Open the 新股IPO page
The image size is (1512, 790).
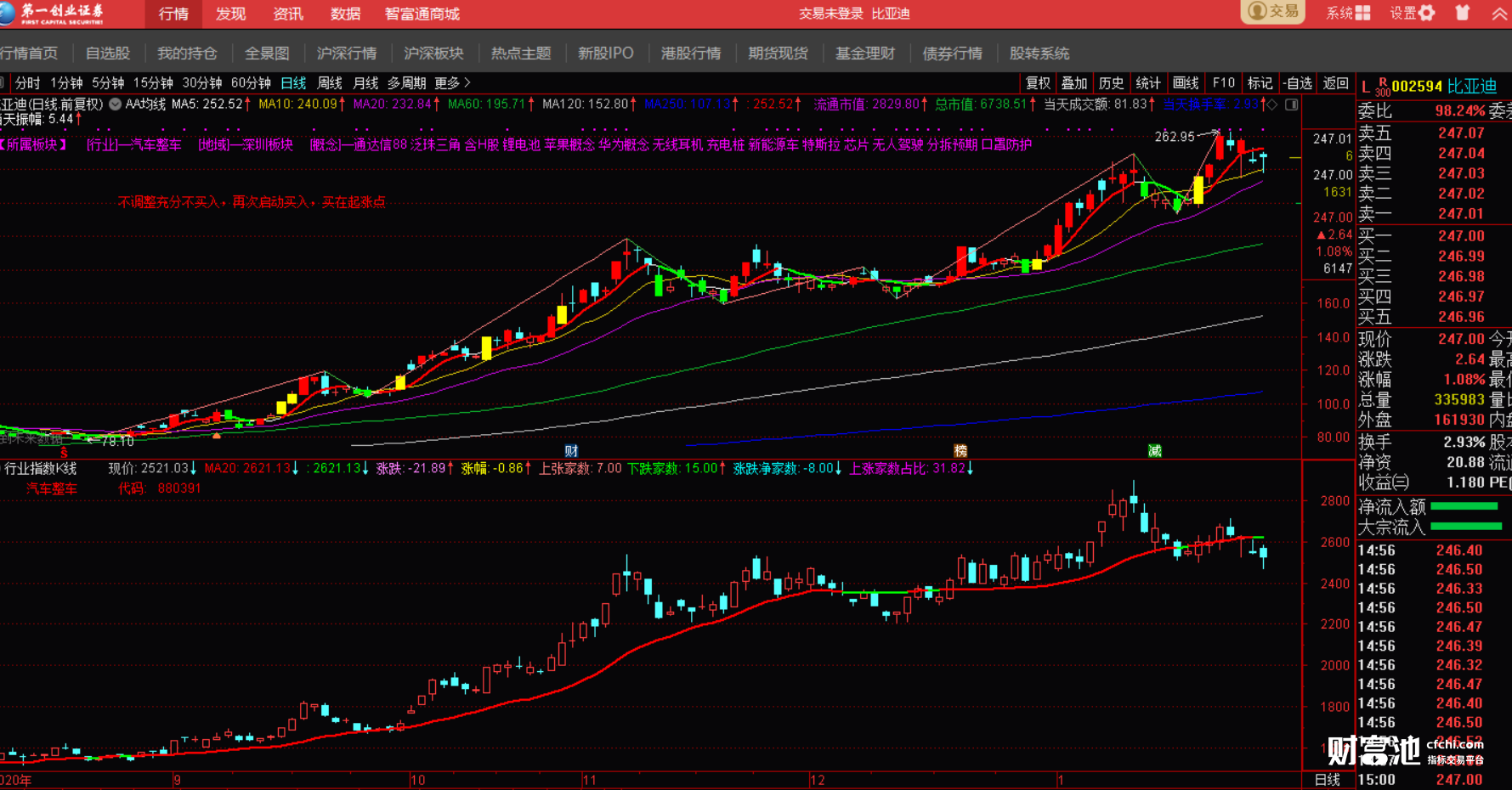606,54
